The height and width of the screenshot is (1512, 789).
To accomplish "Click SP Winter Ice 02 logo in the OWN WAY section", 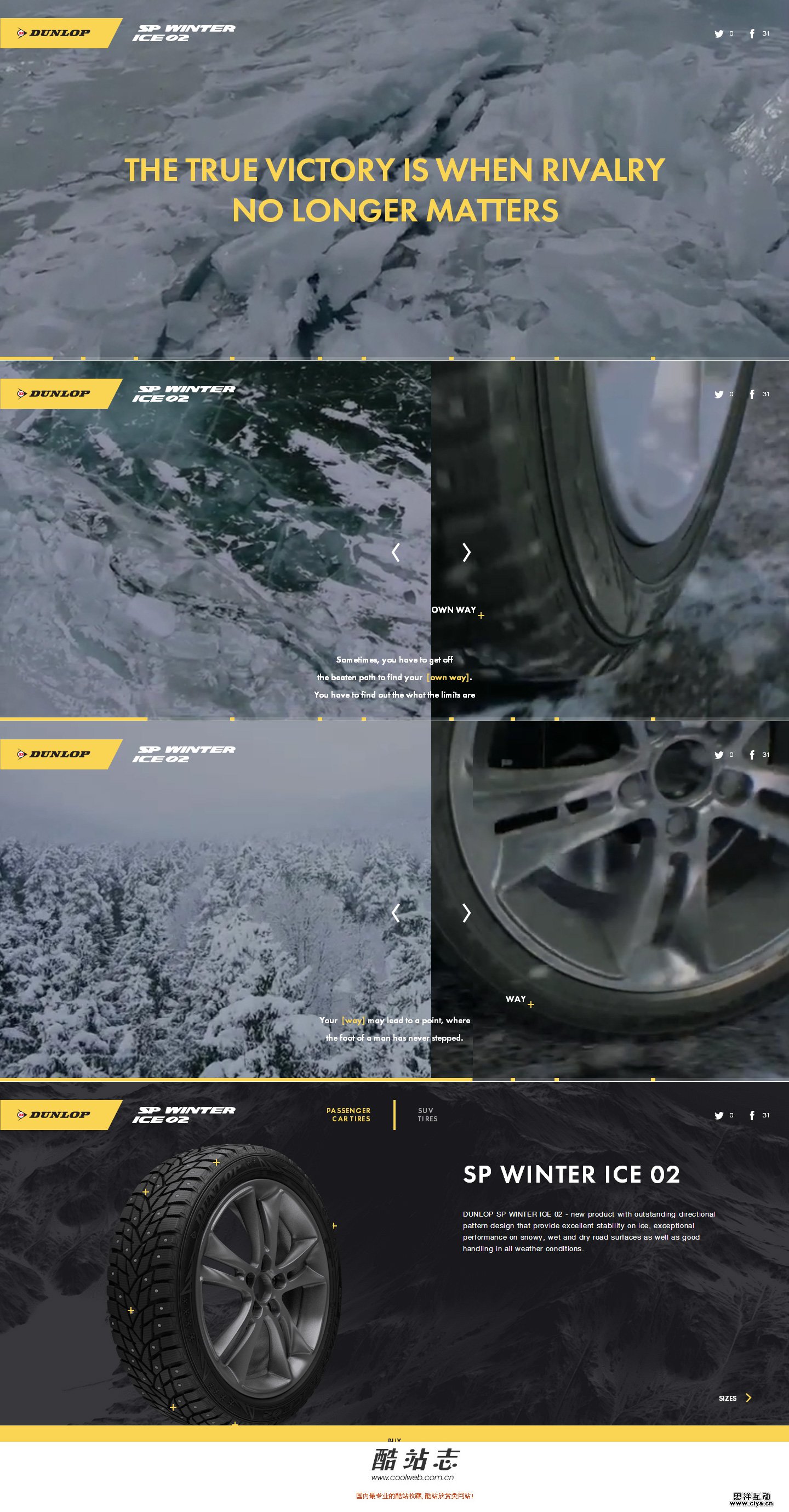I will pyautogui.click(x=184, y=394).
